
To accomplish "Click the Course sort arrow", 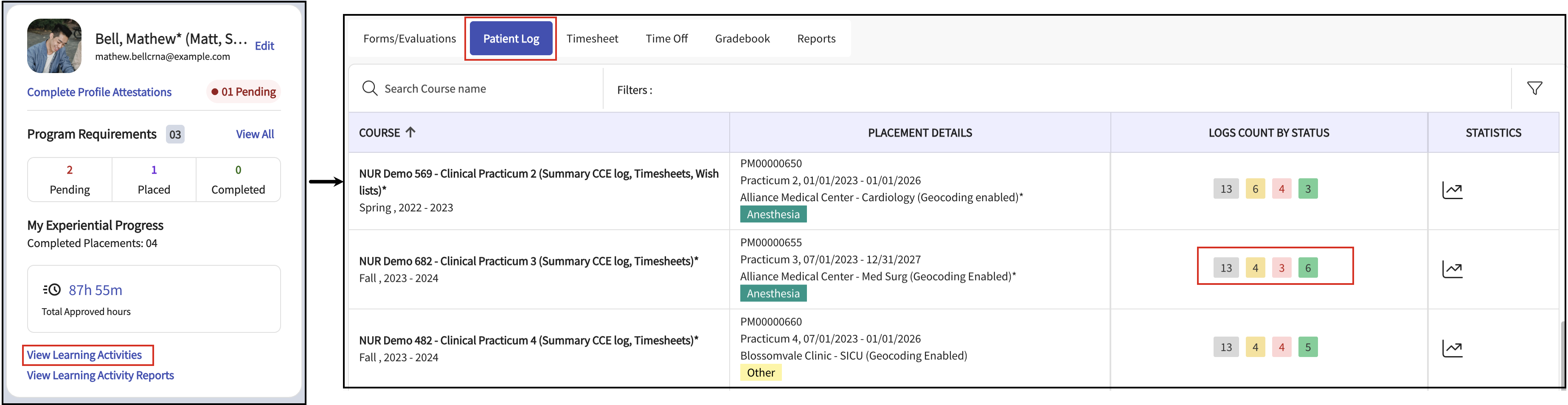I will coord(411,132).
